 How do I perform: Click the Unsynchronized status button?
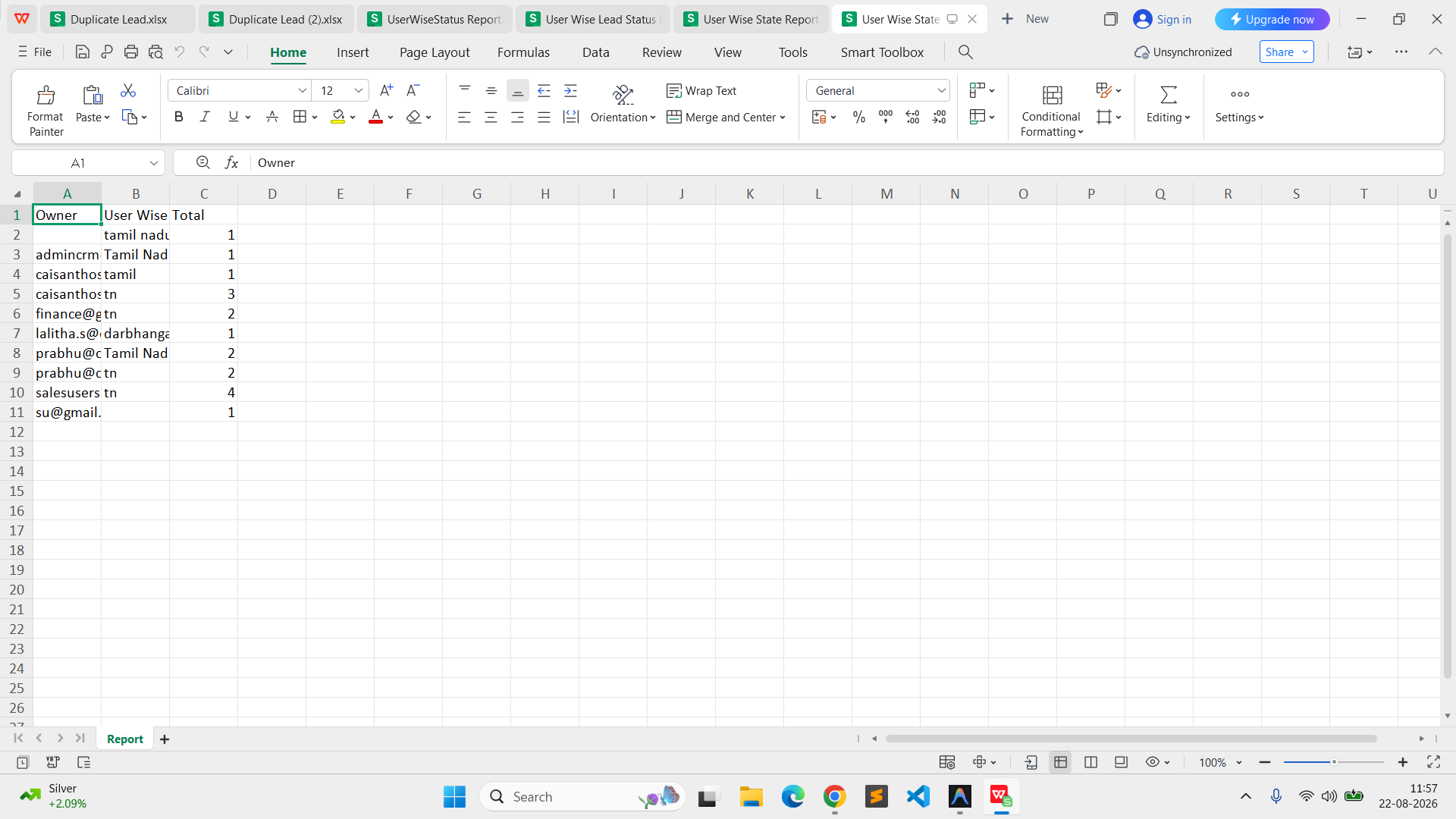point(1183,52)
